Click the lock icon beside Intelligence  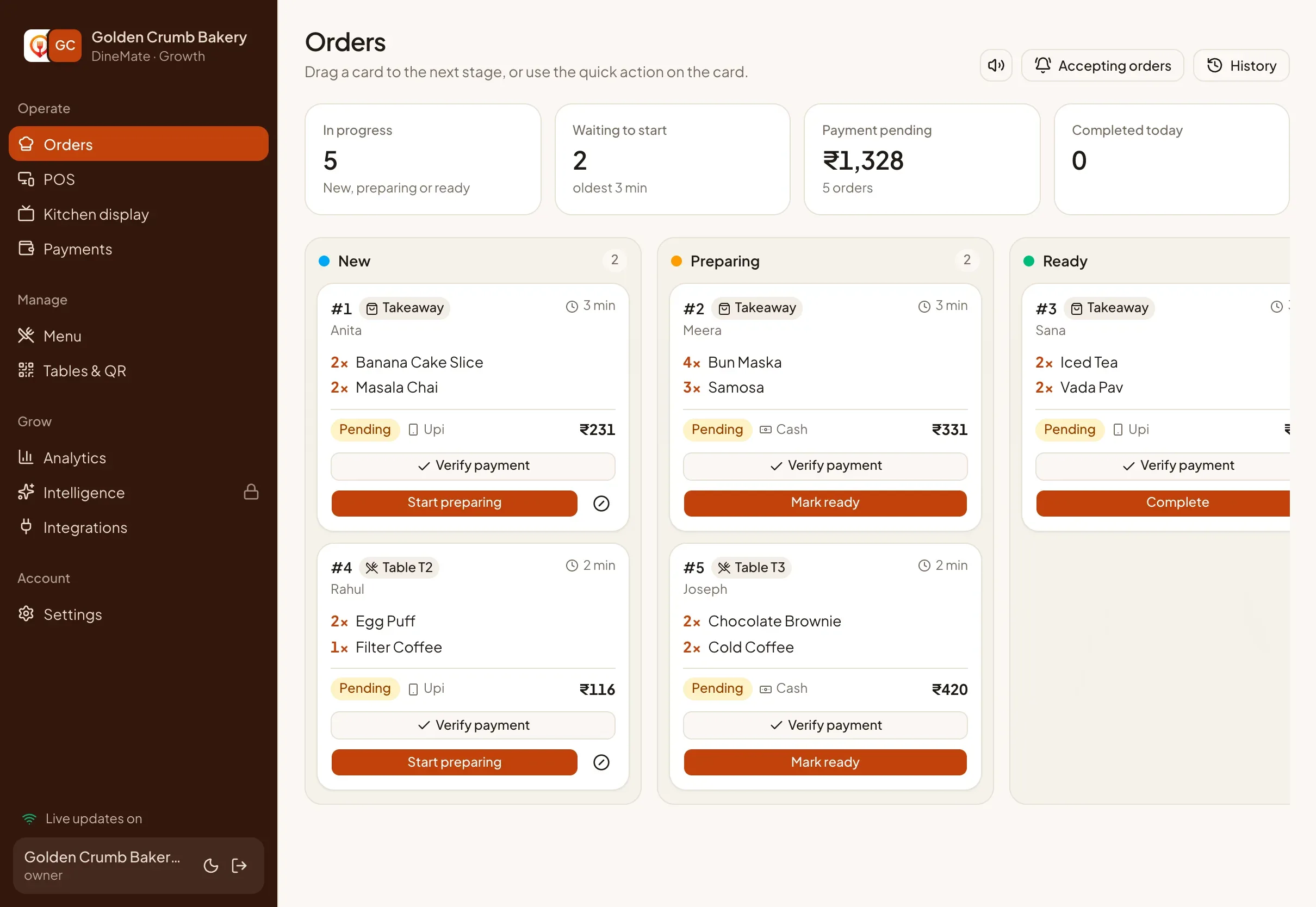coord(251,492)
